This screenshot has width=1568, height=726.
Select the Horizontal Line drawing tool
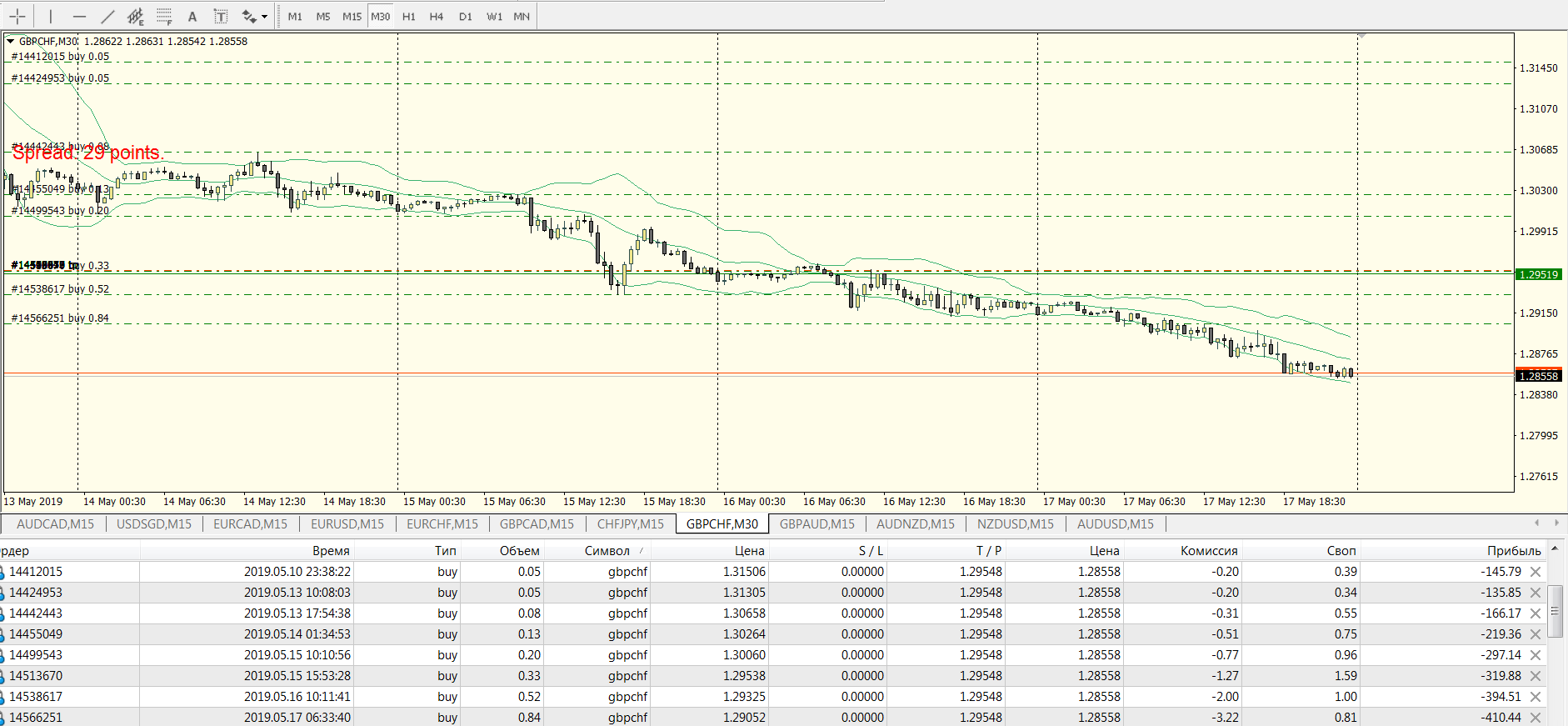click(x=79, y=16)
